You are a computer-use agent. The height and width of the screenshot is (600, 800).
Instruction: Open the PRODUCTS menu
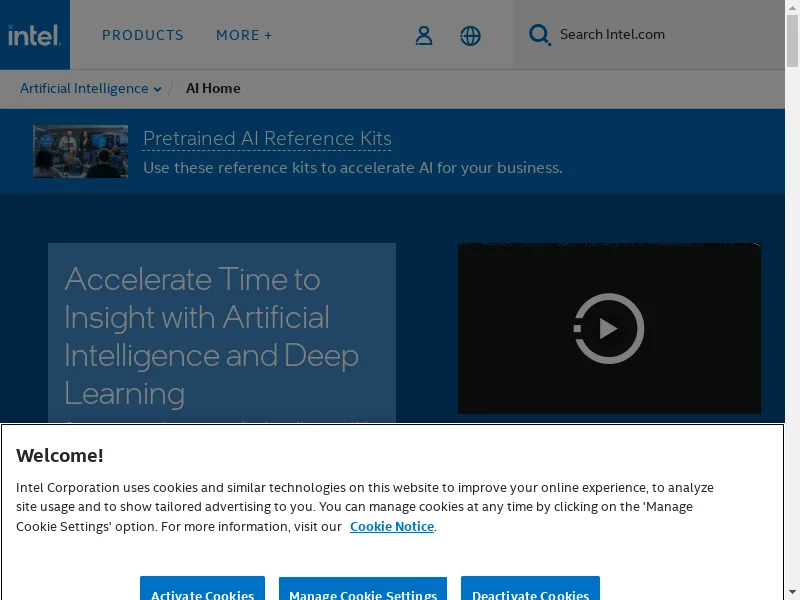tap(142, 35)
